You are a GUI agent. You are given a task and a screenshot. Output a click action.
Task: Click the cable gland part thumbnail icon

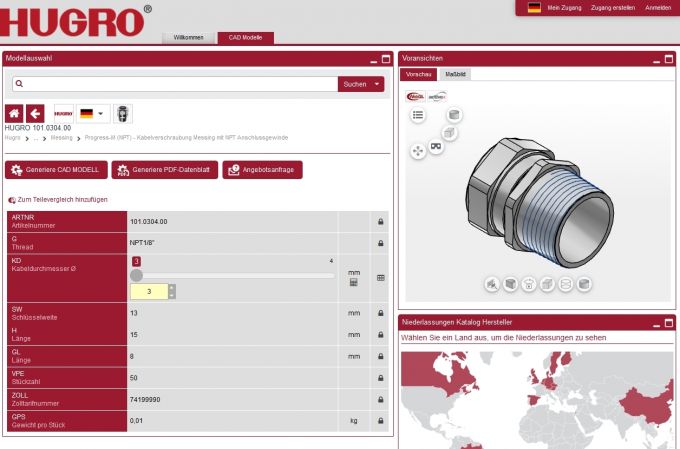coord(122,113)
